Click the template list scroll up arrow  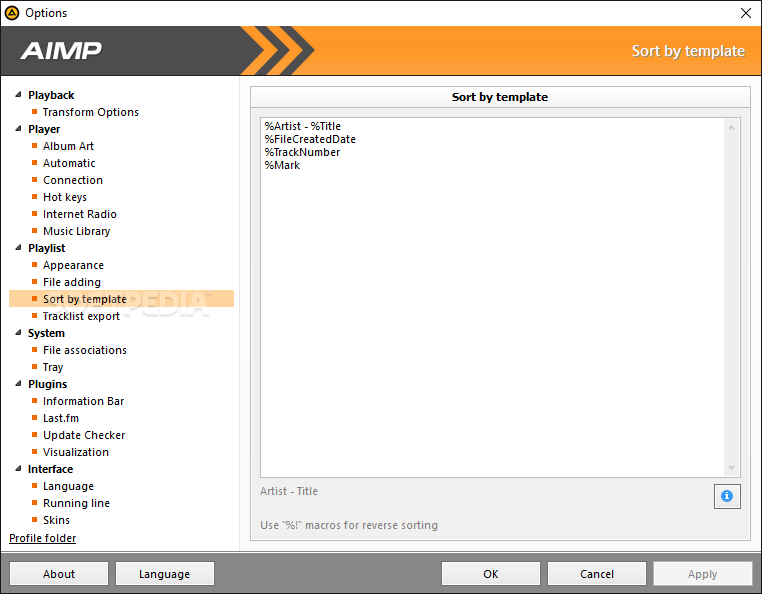click(x=731, y=127)
